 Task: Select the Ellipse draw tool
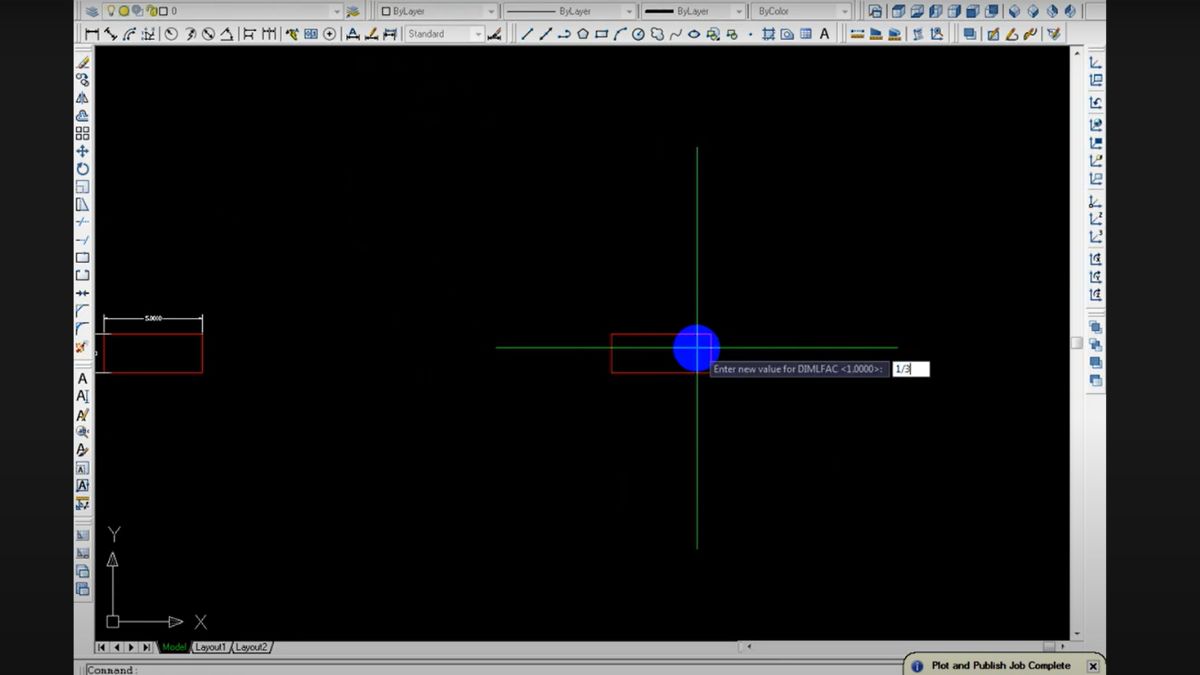(694, 34)
